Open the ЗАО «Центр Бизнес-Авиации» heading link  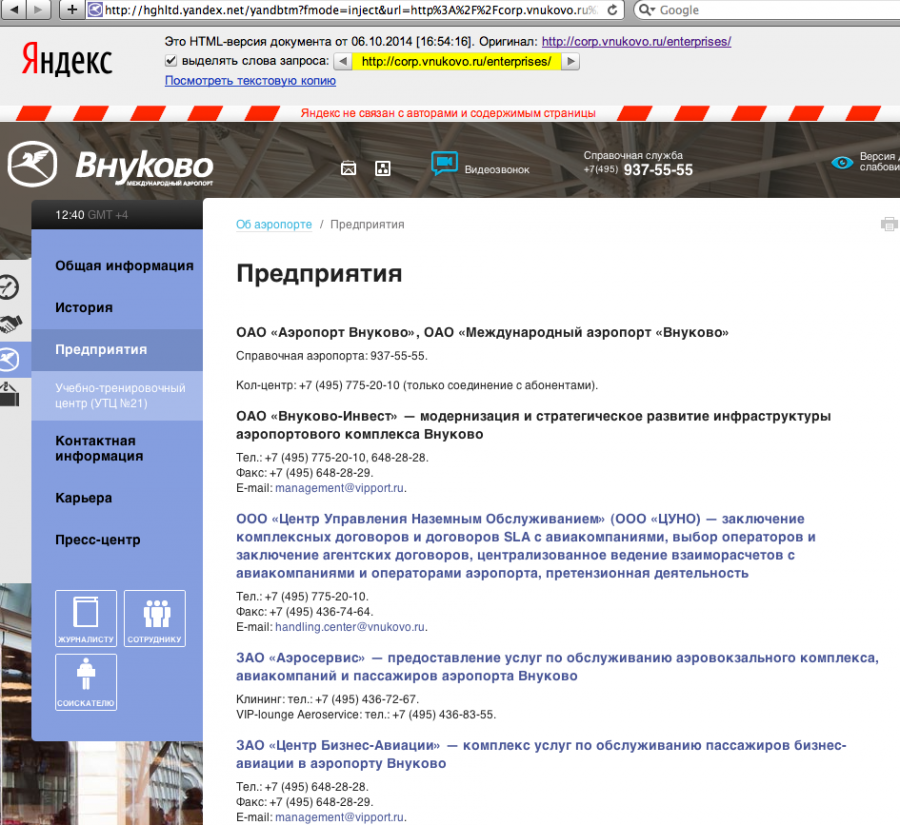click(541, 754)
